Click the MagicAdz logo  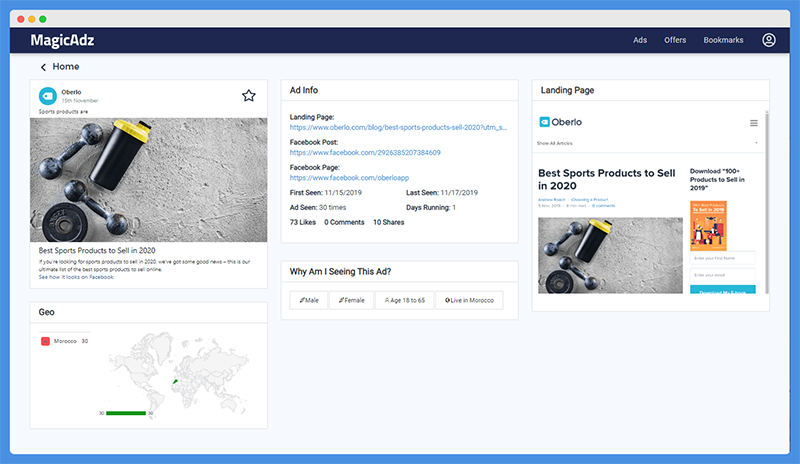click(62, 40)
